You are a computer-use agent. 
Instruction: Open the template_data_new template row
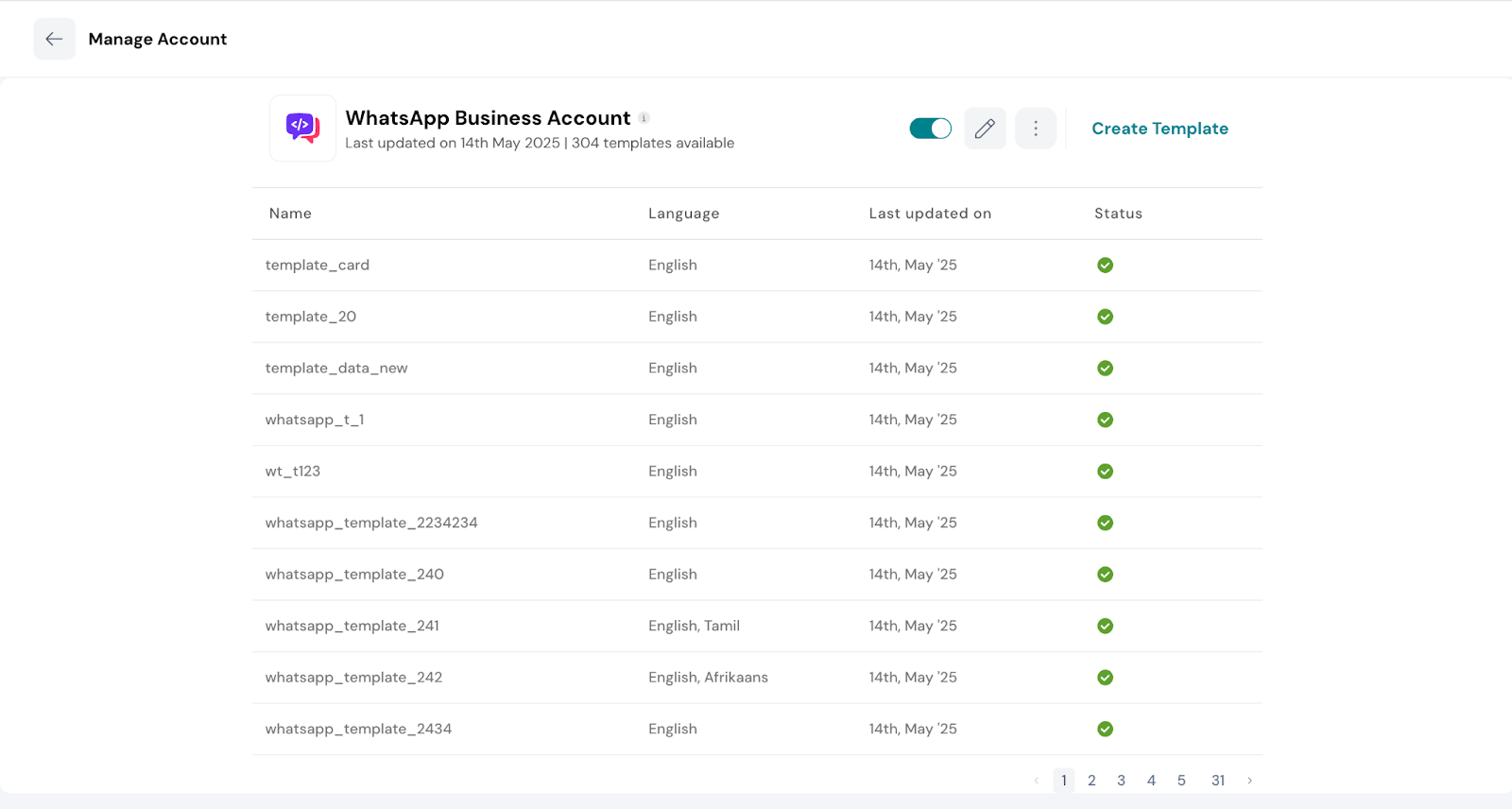(336, 369)
